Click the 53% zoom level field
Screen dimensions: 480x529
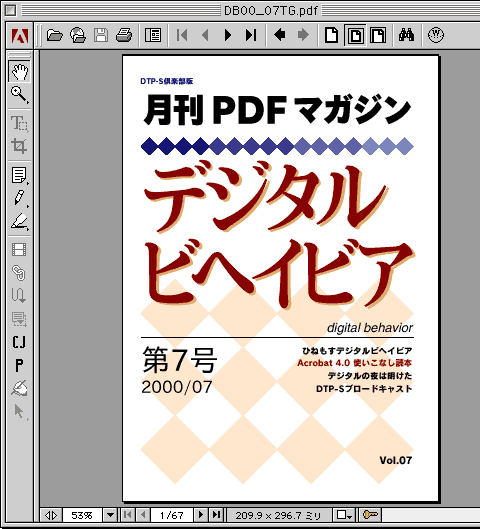coord(82,515)
